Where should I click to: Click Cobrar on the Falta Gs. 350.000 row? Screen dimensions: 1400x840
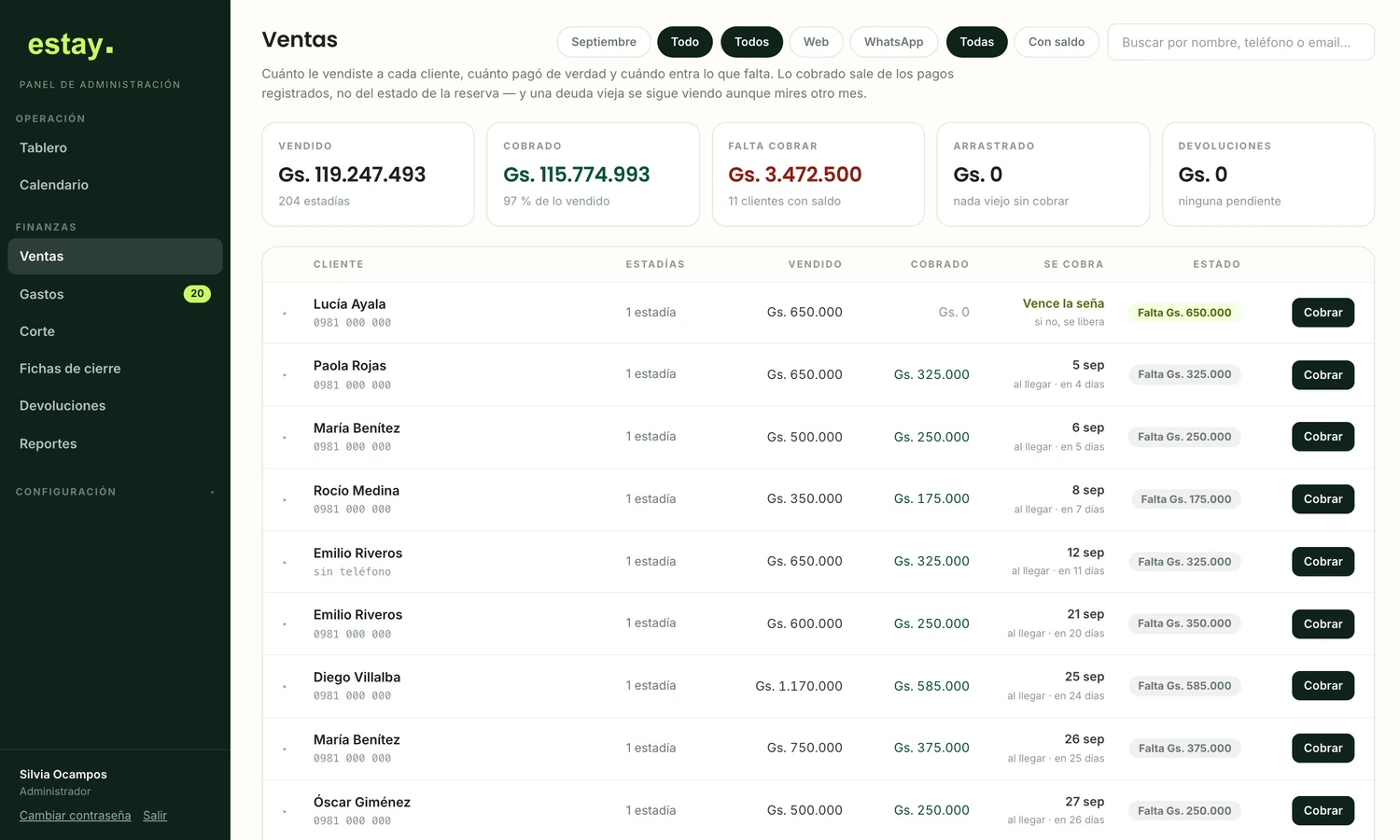(1323, 624)
